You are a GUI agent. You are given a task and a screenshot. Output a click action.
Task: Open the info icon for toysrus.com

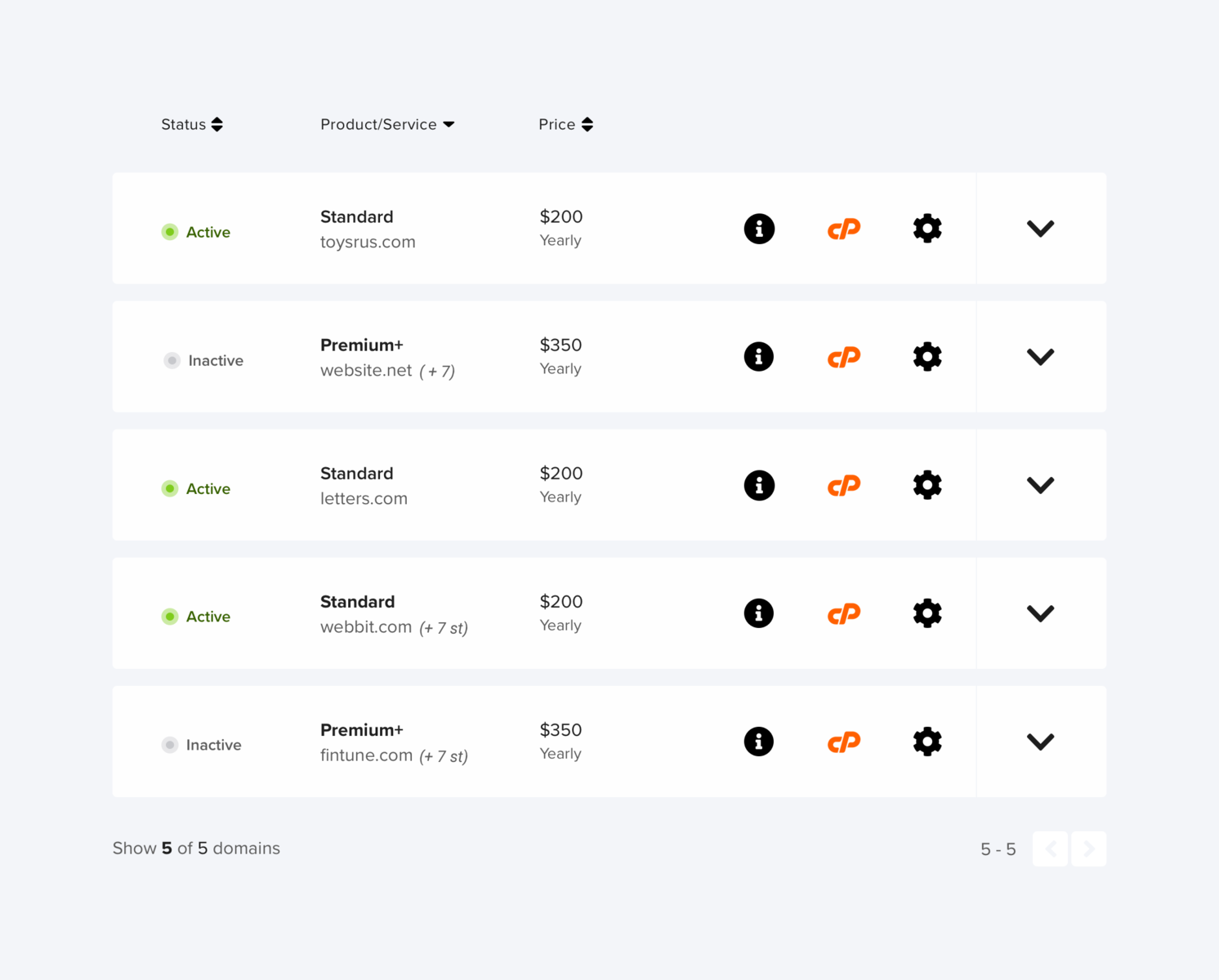[759, 229]
